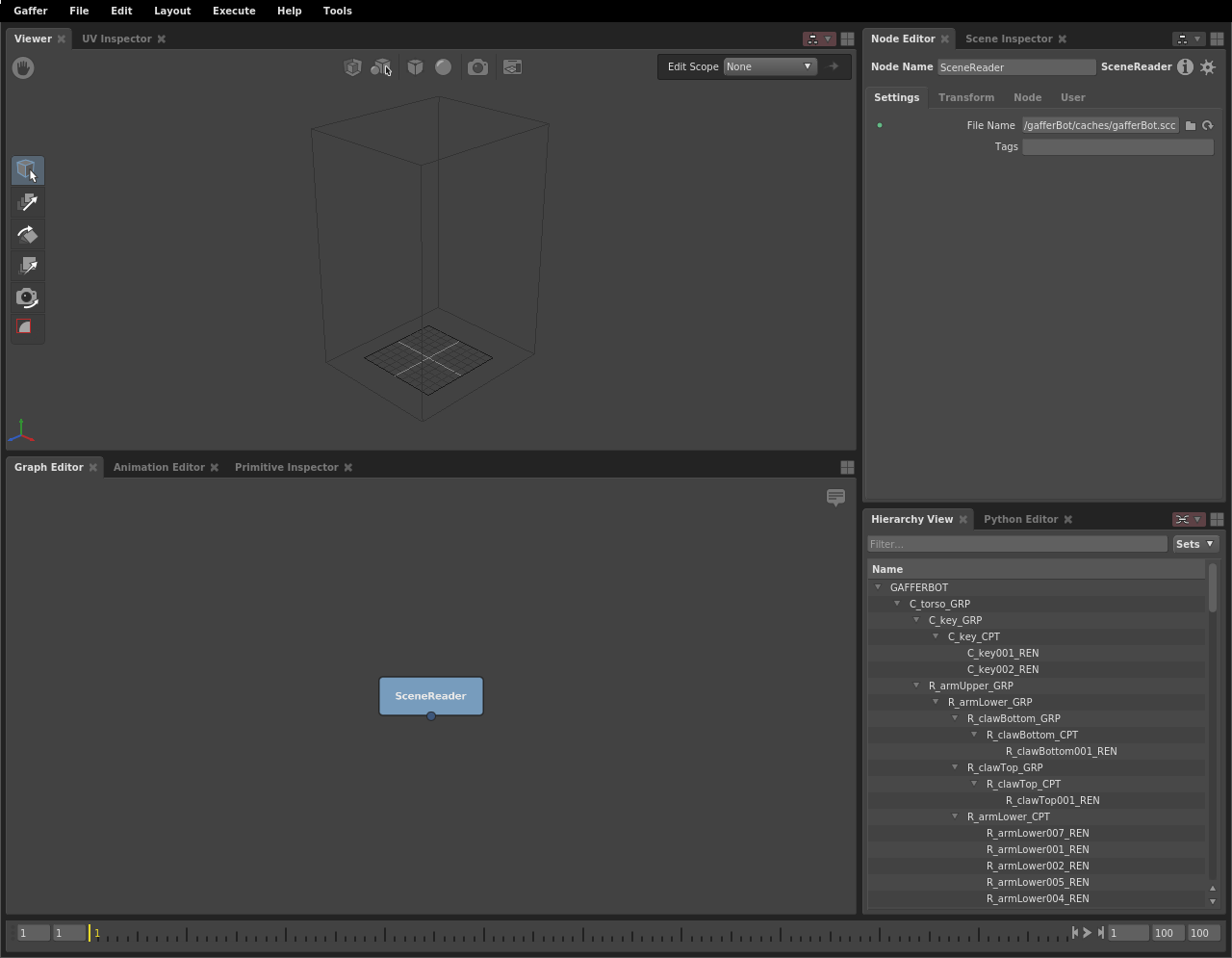Click the yellow frame 1 timeline marker
Screen dimensions: 1232x958
point(90,933)
